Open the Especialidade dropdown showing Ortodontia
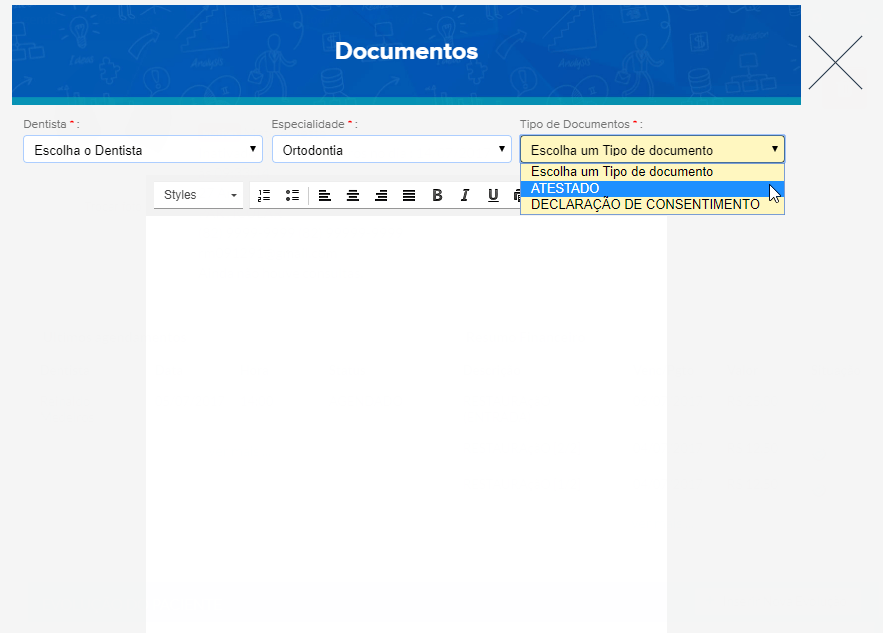The image size is (883, 633). [x=392, y=150]
